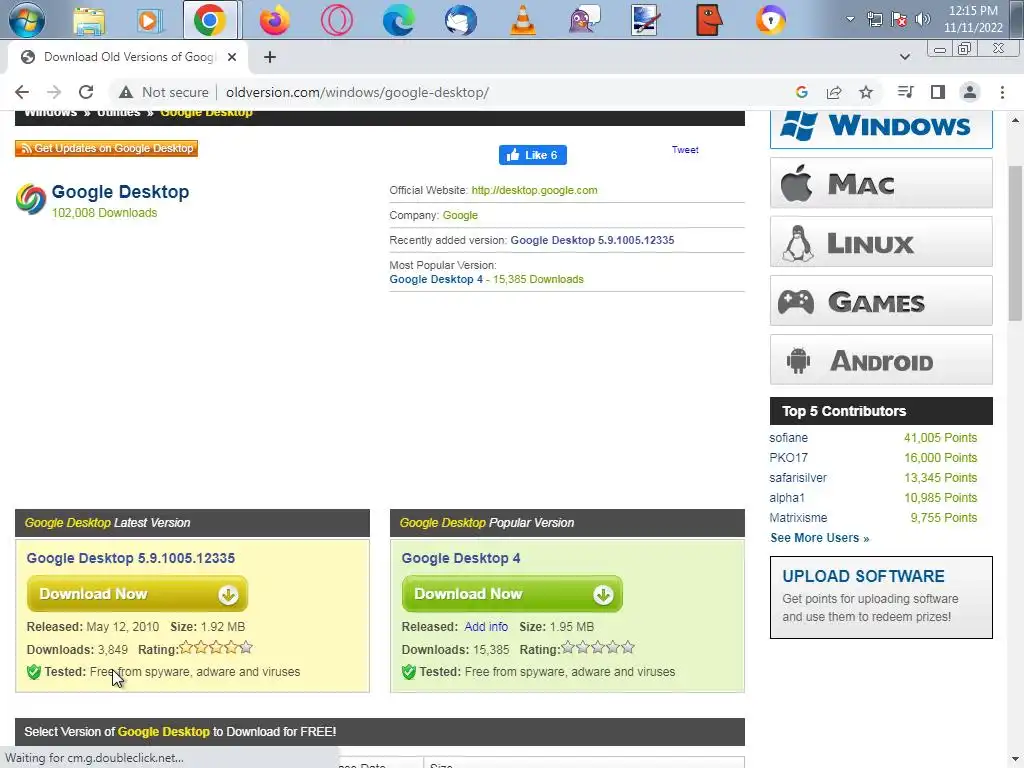Reload the current page
Viewport: 1024px width, 768px height.
(86, 92)
